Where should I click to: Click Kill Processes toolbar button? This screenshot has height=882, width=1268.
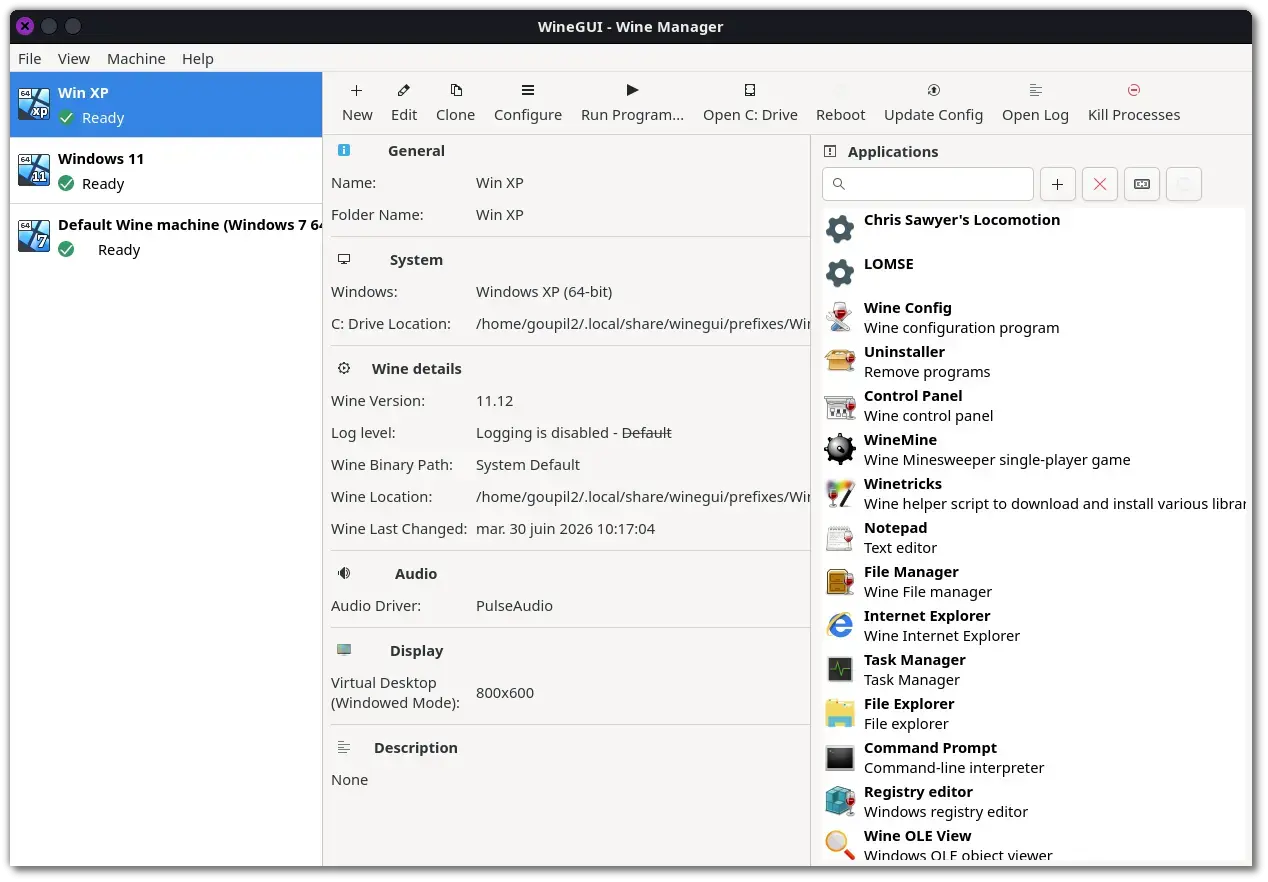(x=1134, y=103)
